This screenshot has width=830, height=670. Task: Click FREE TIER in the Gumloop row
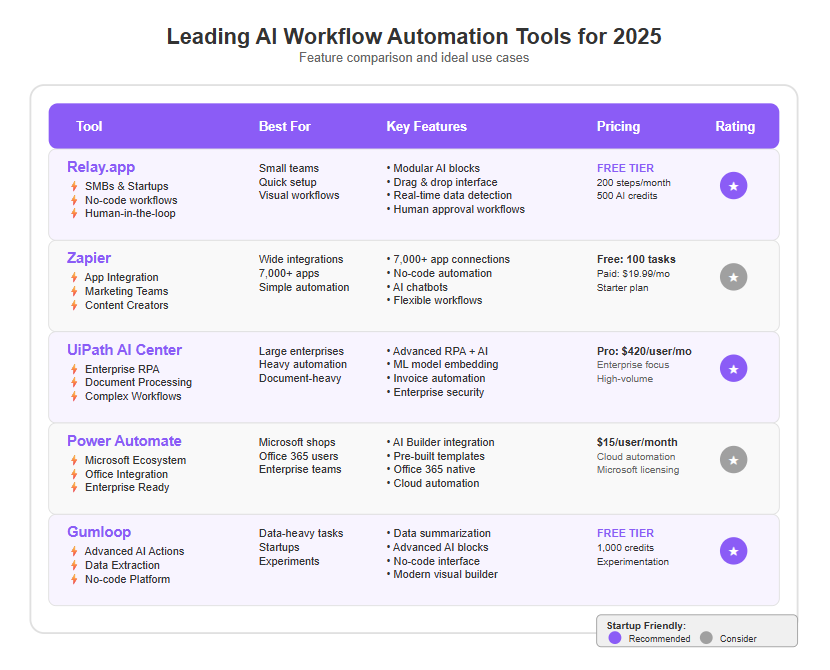625,533
